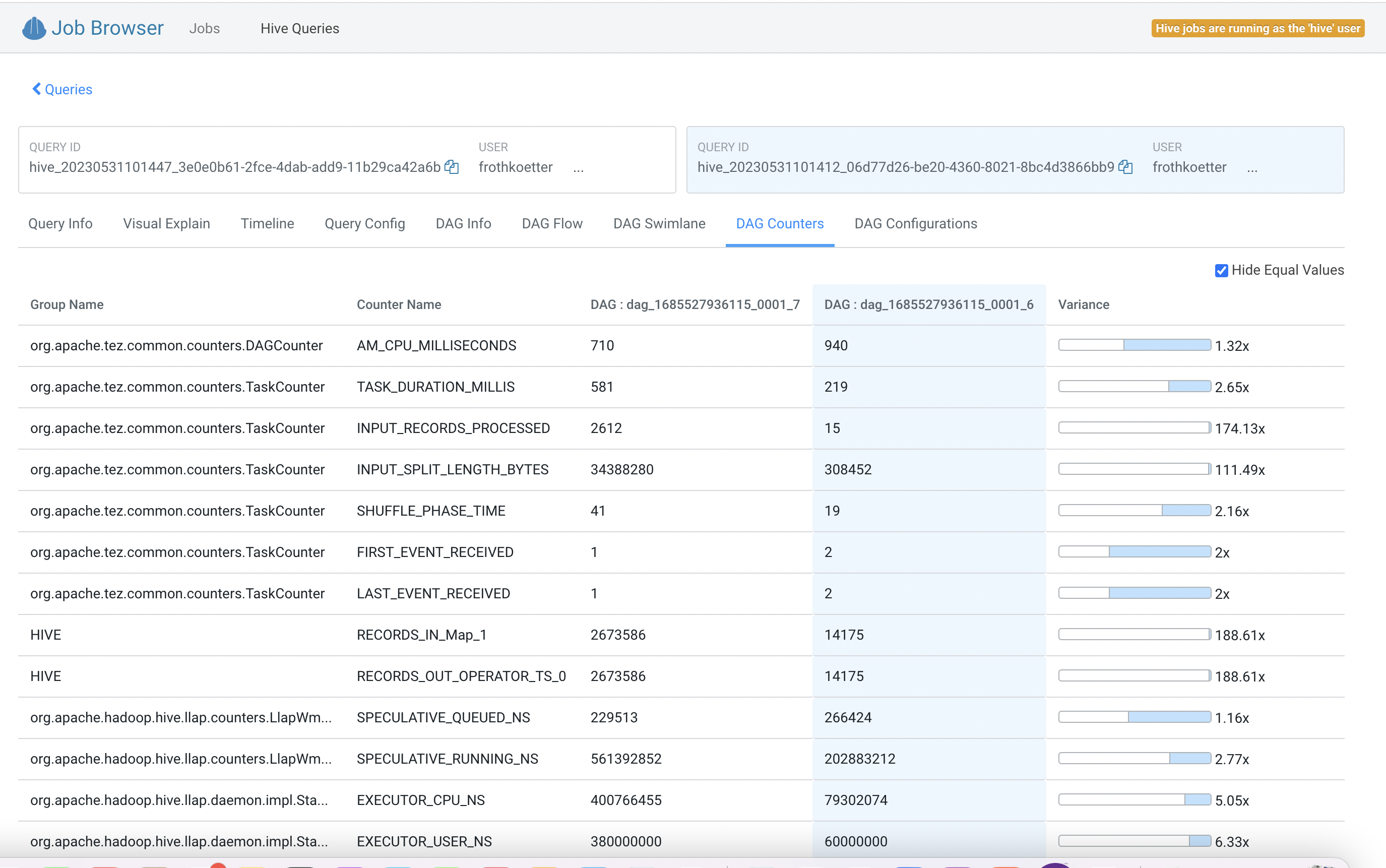
Task: Click the Variance column header
Action: (1083, 305)
